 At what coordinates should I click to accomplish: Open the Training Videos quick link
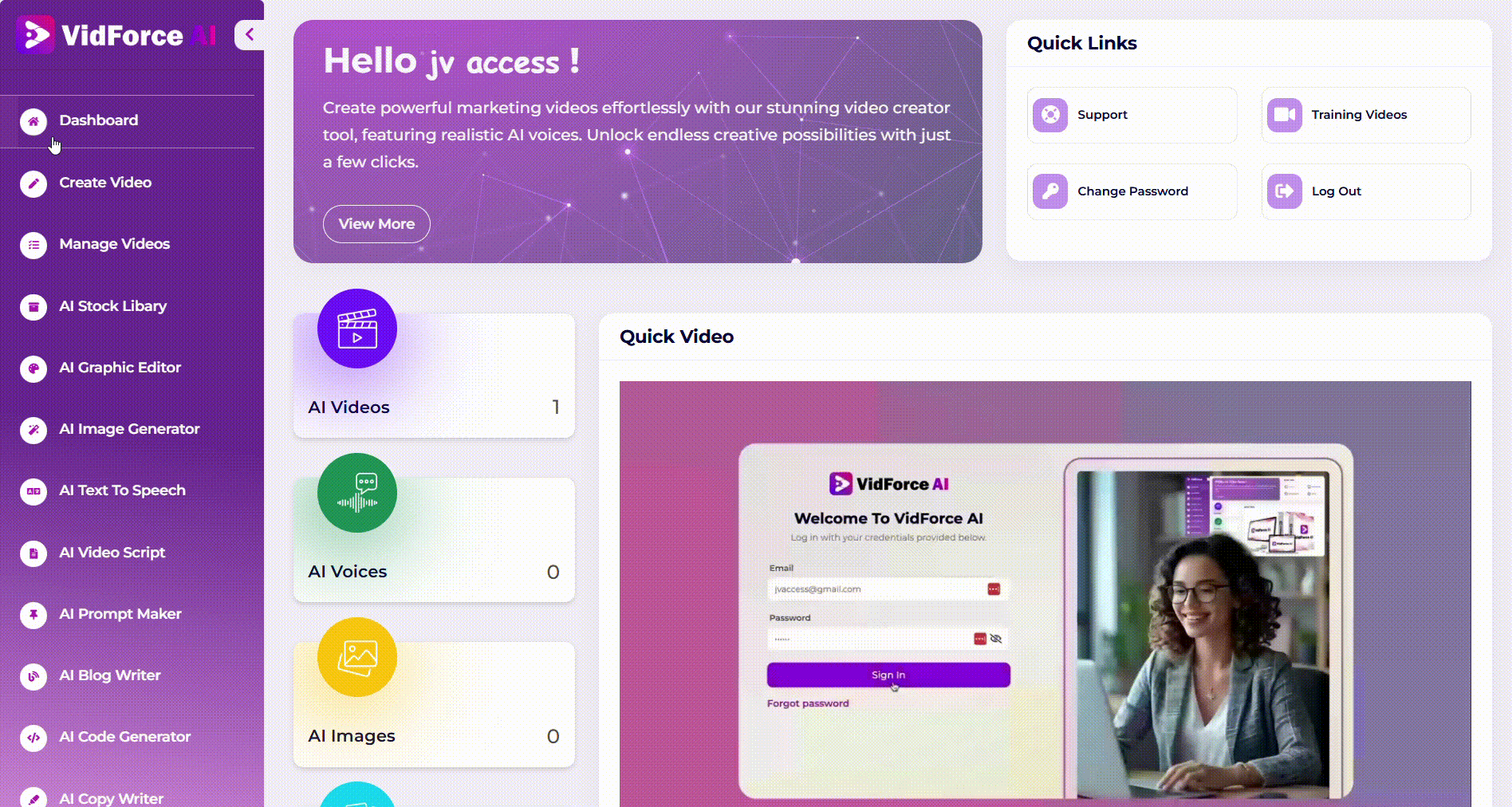click(x=1366, y=115)
